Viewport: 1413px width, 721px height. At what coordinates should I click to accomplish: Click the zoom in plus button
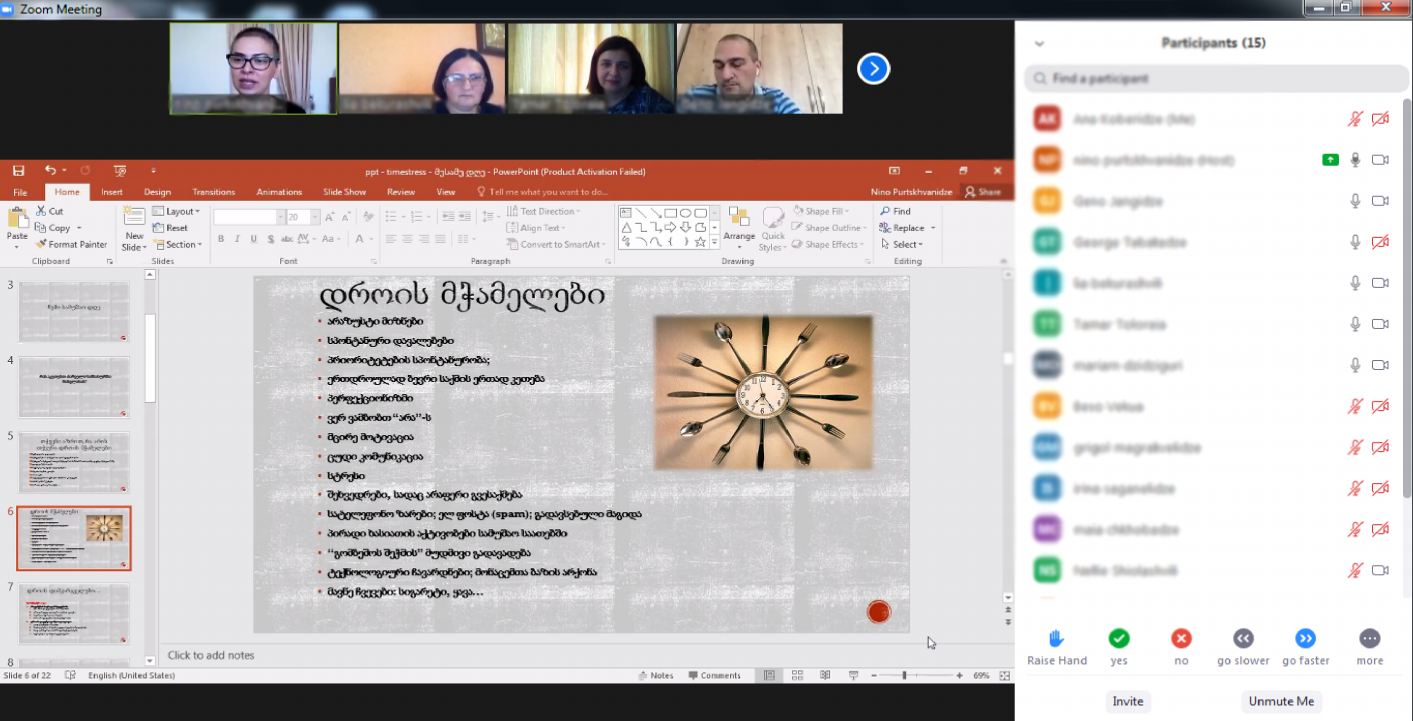[959, 676]
